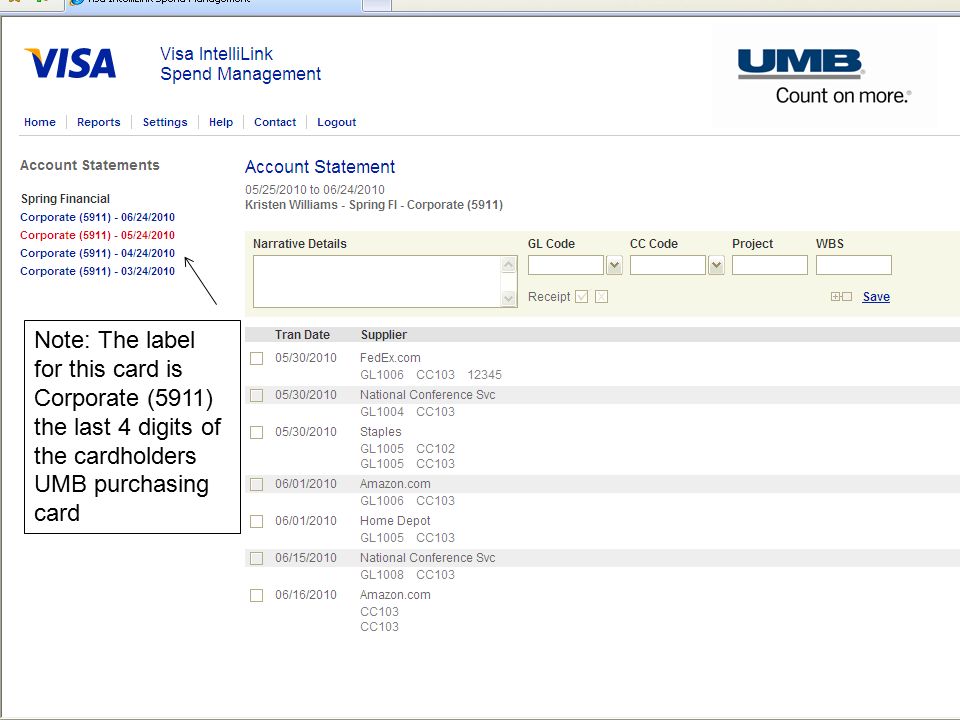This screenshot has width=960, height=720.
Task: Click the Narrative Details scroll up arrow
Action: tap(508, 264)
